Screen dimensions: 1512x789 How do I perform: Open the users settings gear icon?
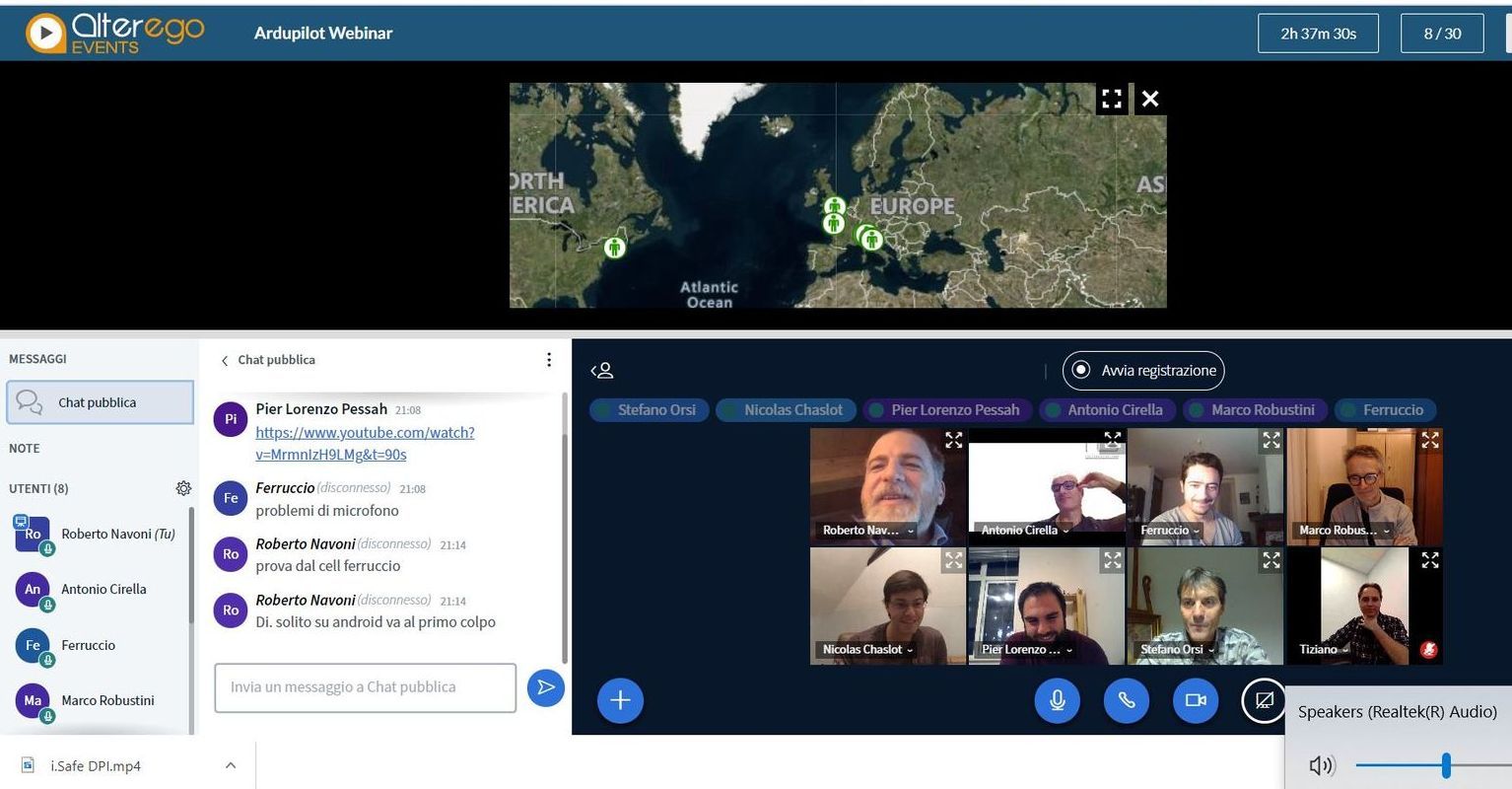(x=183, y=488)
